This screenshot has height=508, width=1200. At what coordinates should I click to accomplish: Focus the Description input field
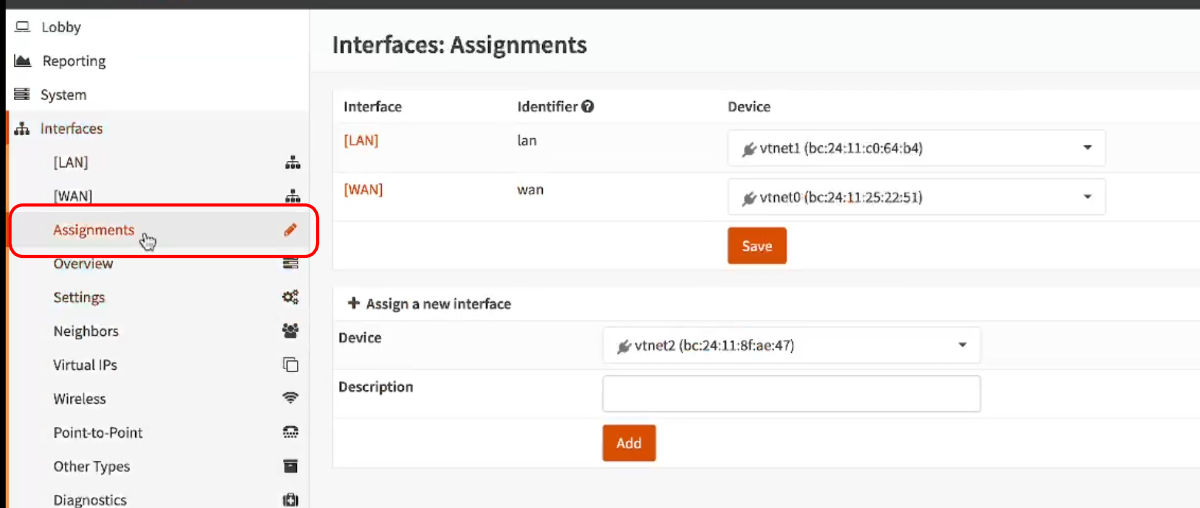(x=791, y=394)
